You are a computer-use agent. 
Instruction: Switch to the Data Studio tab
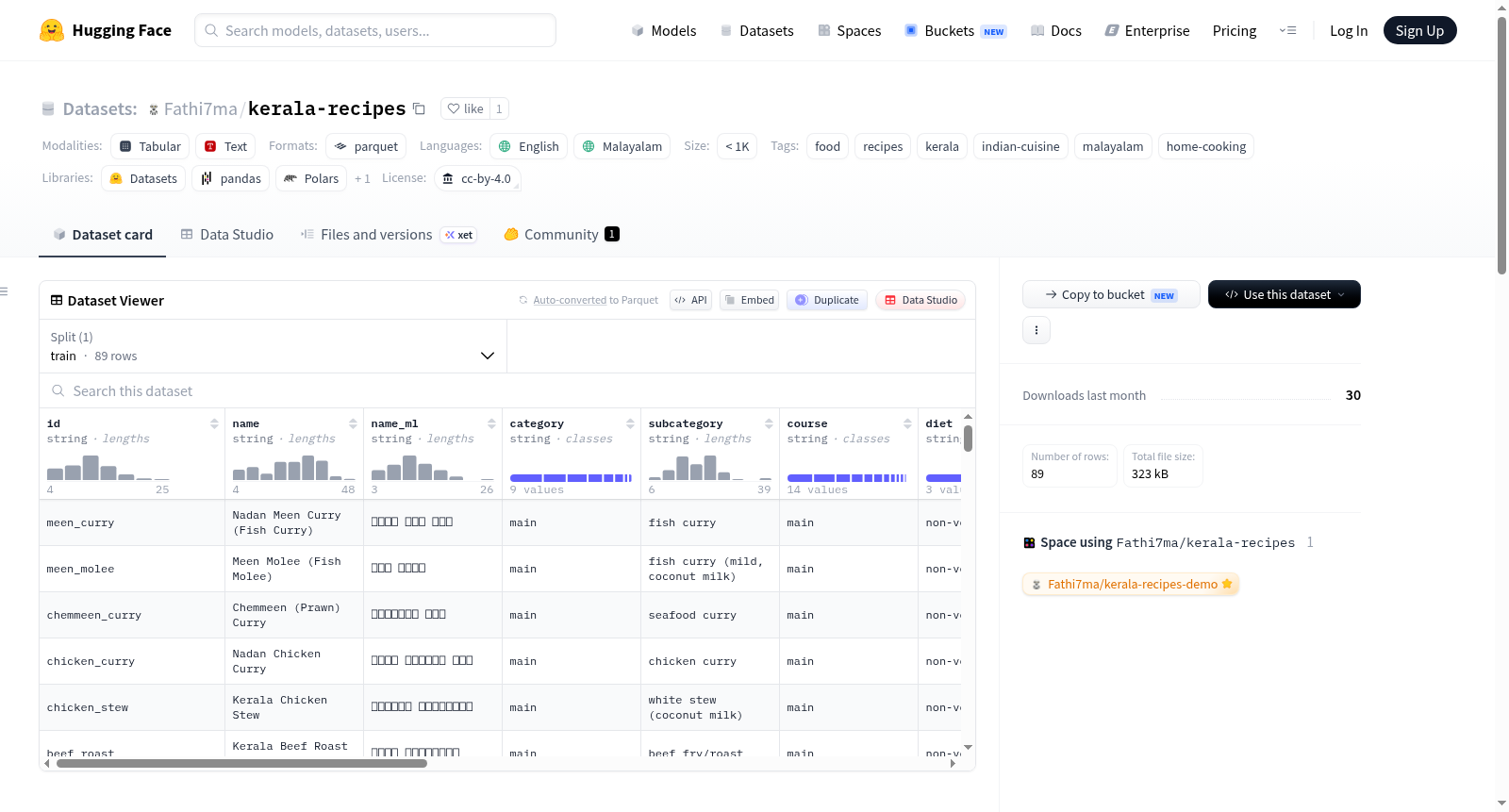tap(227, 235)
